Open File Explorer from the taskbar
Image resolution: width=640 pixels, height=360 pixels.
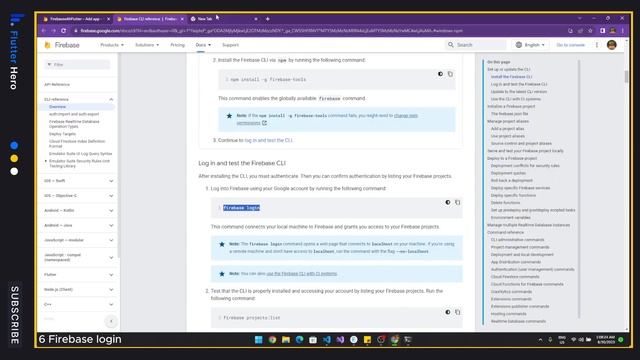coord(286,340)
